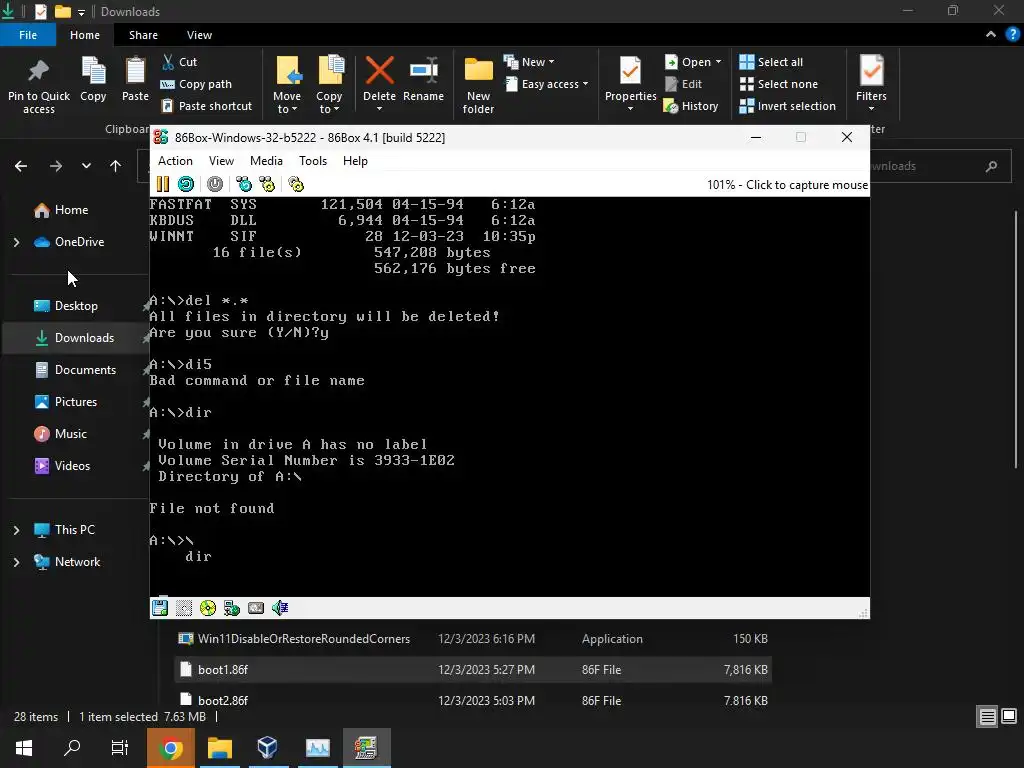
Task: Switch to the View ribbon tab
Action: click(199, 35)
